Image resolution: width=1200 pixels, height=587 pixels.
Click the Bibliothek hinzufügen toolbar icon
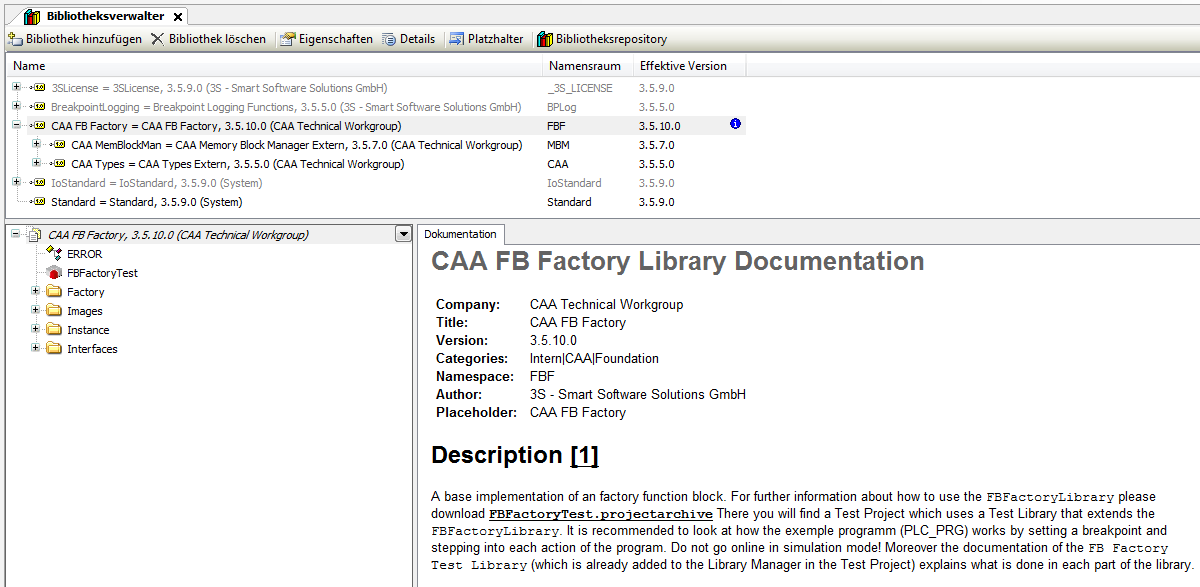(15, 39)
